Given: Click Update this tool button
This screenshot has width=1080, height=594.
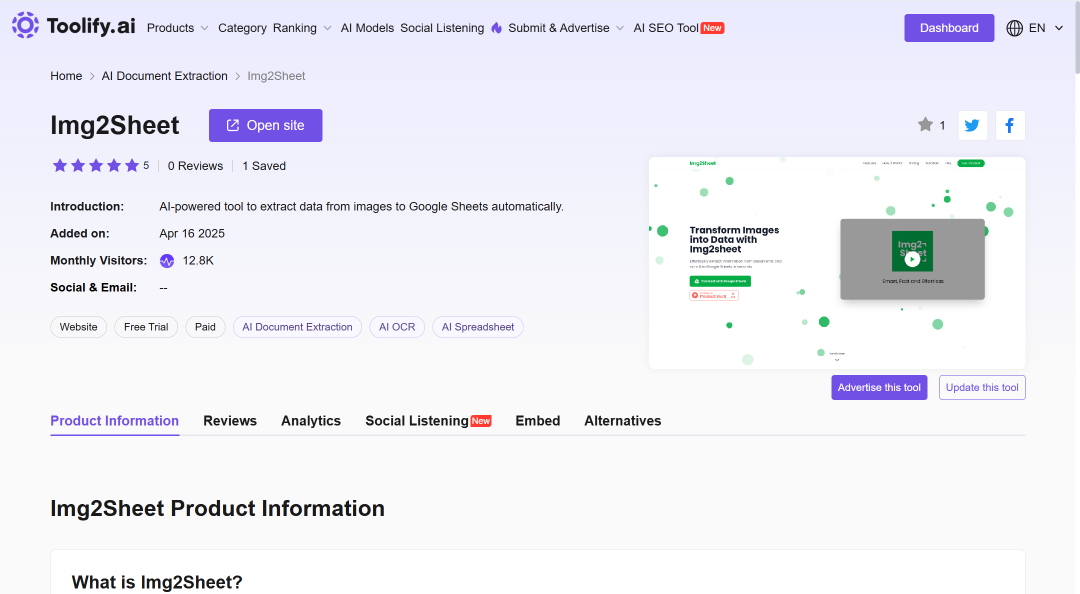Looking at the screenshot, I should pyautogui.click(x=982, y=387).
